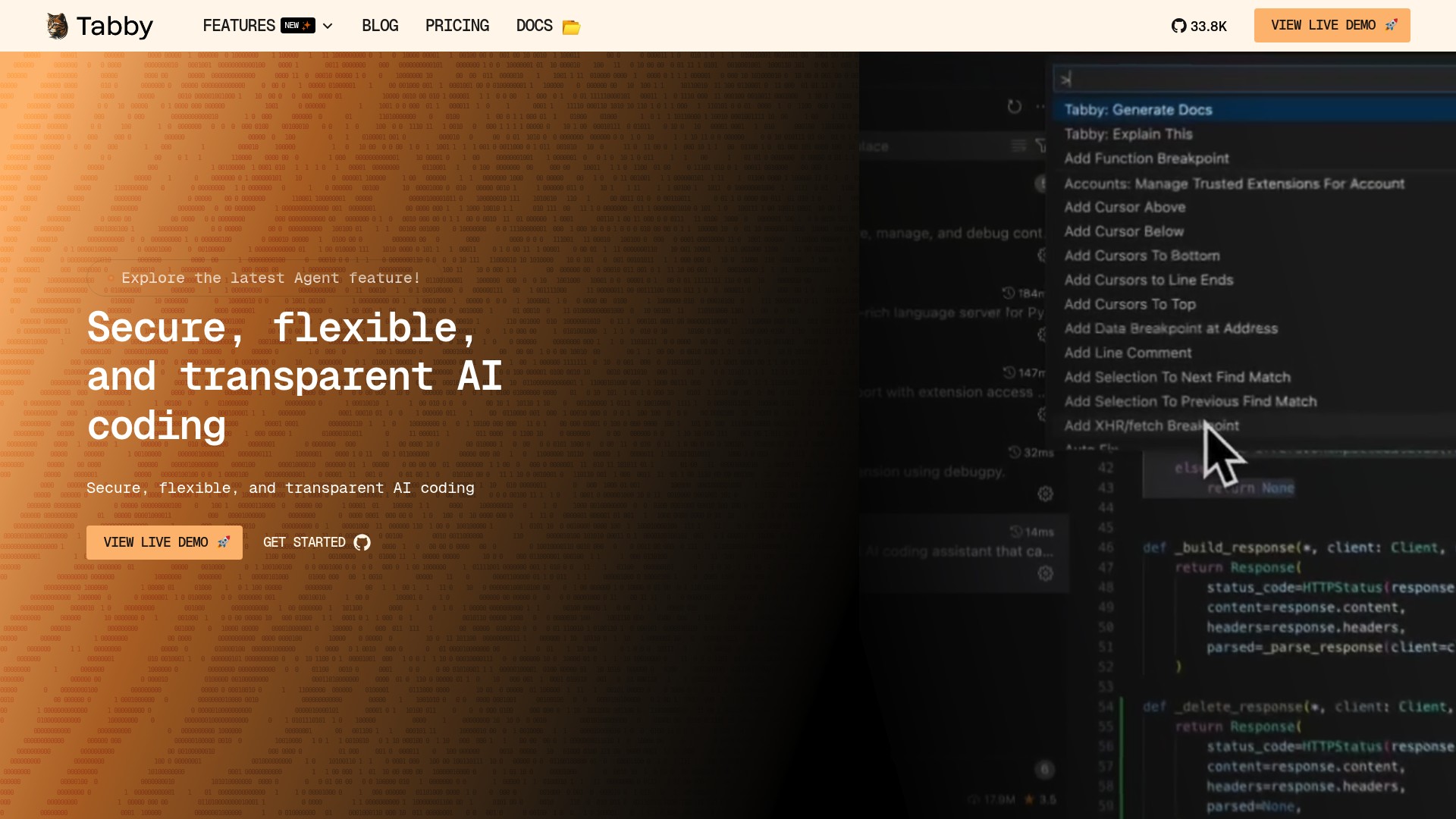Image resolution: width=1456 pixels, height=819 pixels.
Task: Open the DOCS link
Action: [535, 26]
